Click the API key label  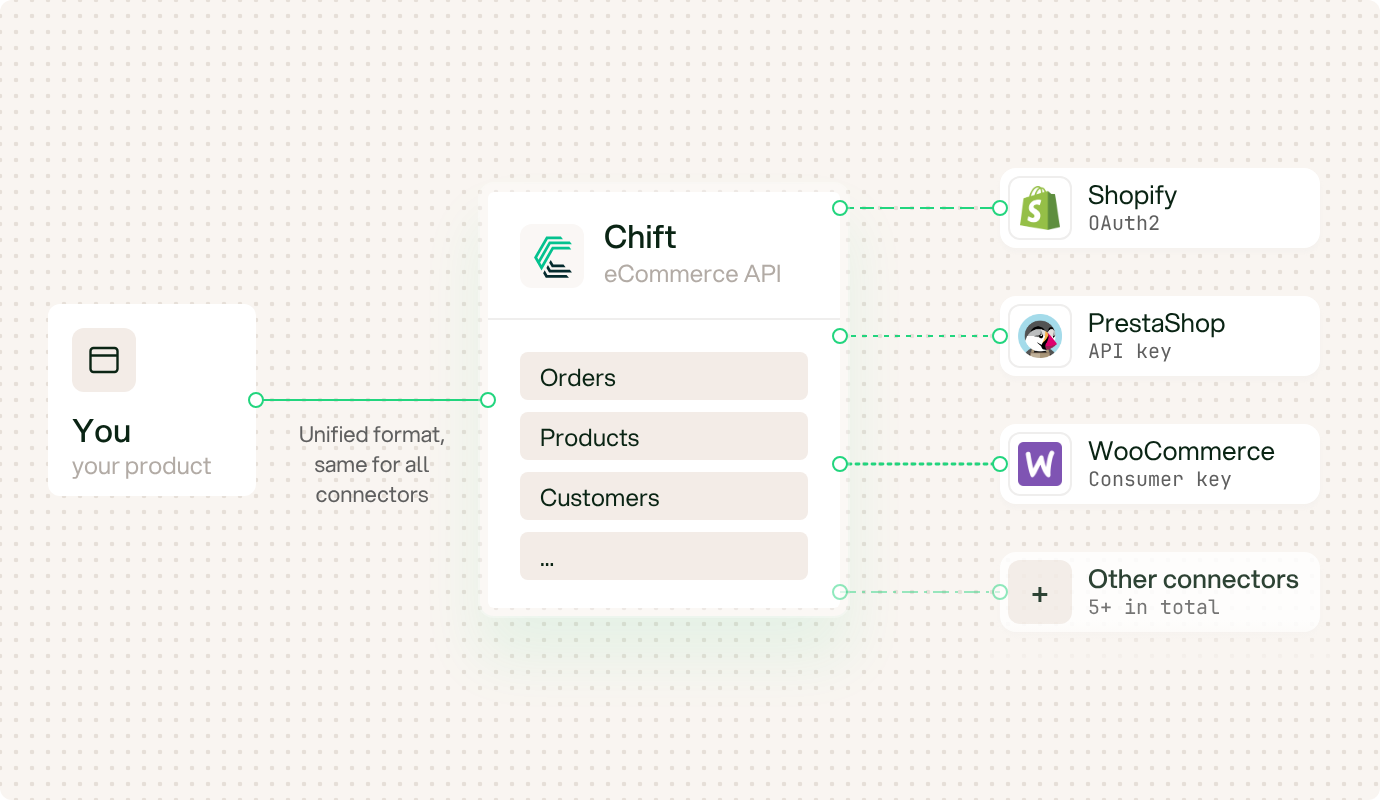1130,351
